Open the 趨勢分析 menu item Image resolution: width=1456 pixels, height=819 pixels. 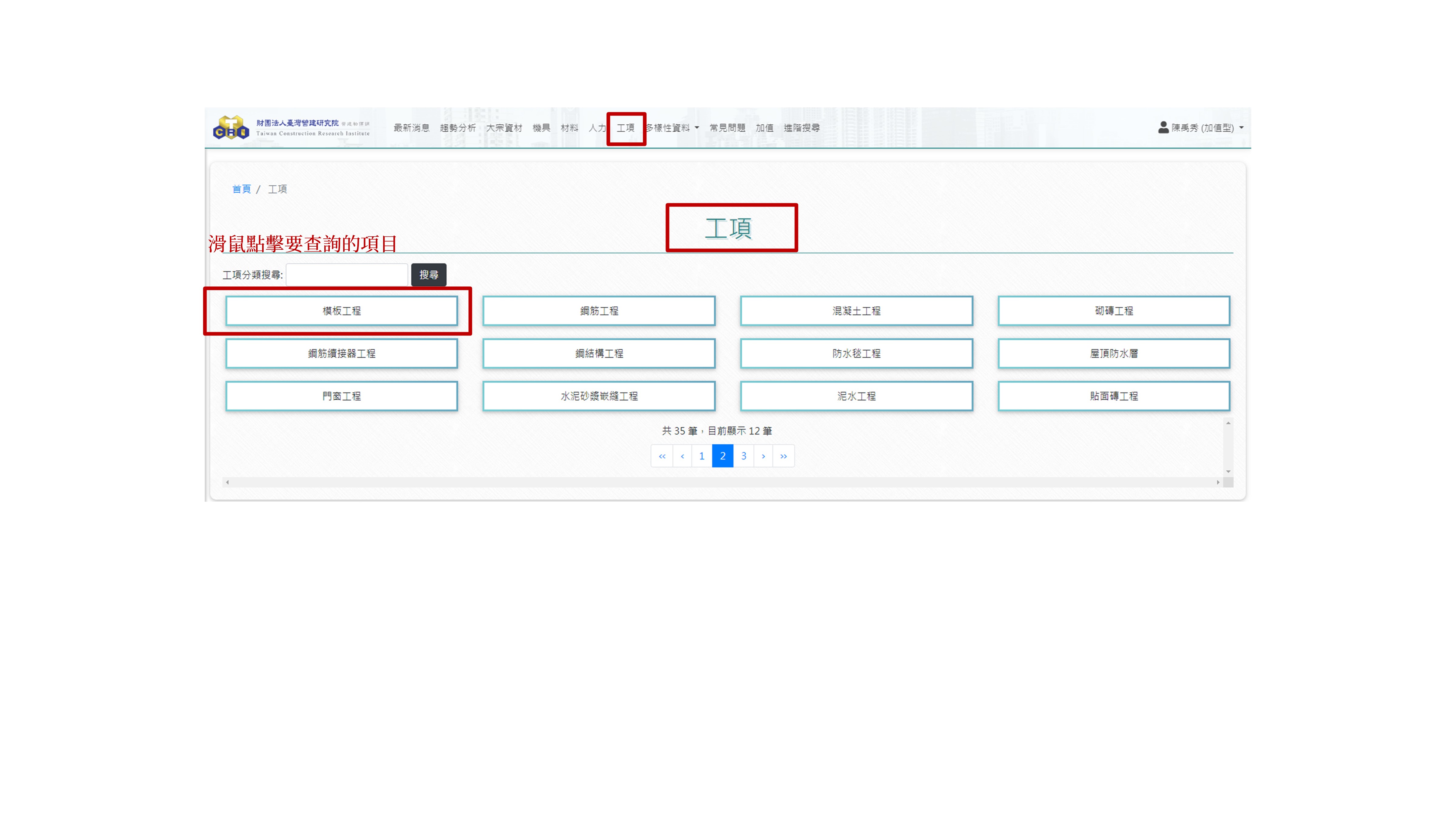[x=457, y=128]
